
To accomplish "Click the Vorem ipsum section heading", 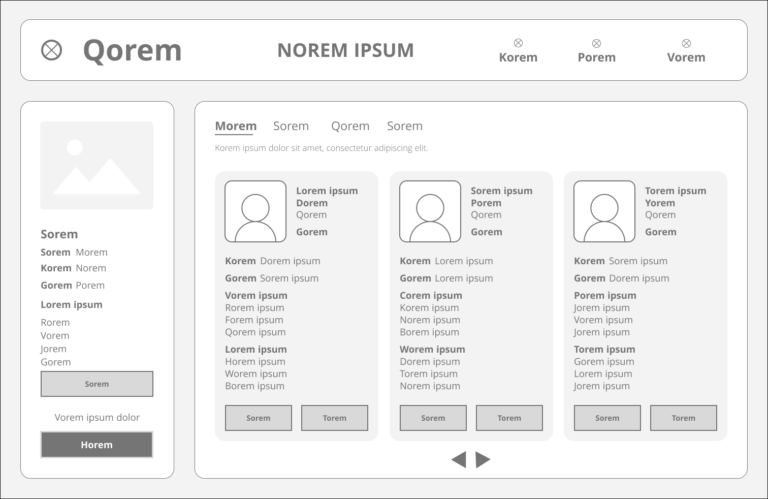I will click(x=256, y=295).
